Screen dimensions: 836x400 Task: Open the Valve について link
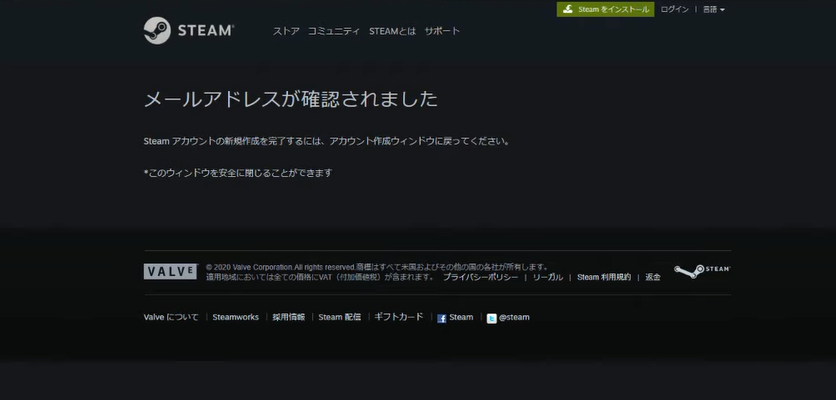171,317
